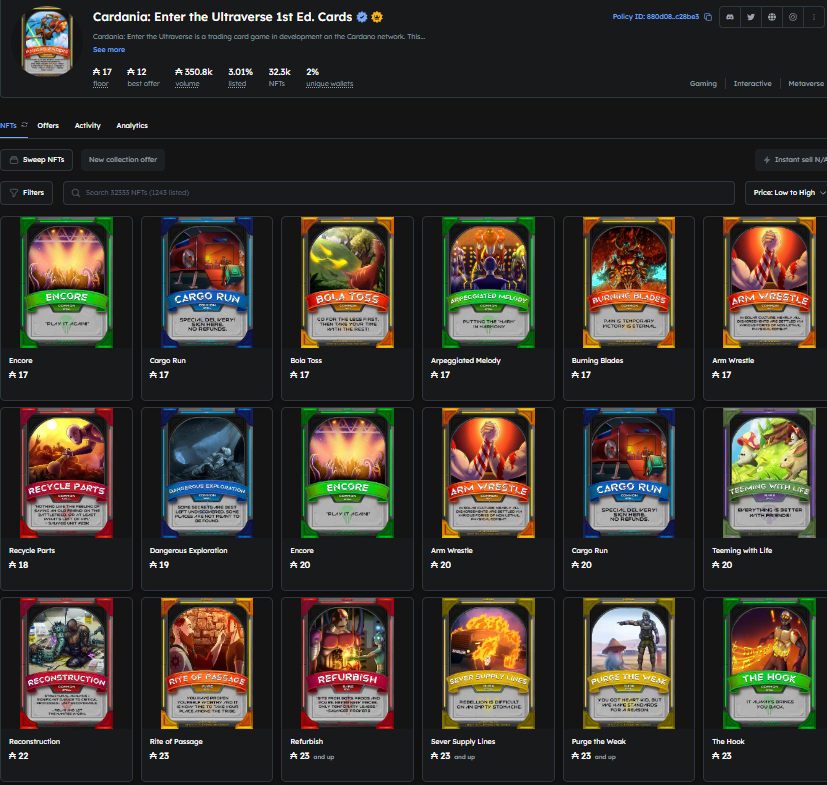Refresh NFTs using the icon beside NFTs tab

coord(24,125)
